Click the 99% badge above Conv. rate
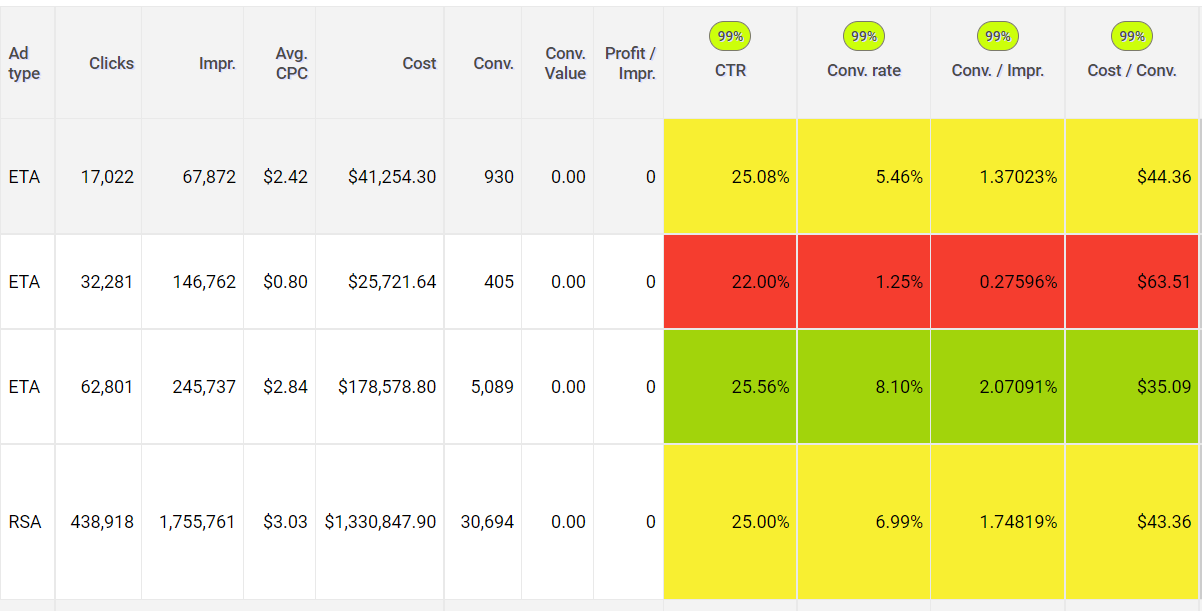Viewport: 1202px width, 611px height. [x=864, y=37]
